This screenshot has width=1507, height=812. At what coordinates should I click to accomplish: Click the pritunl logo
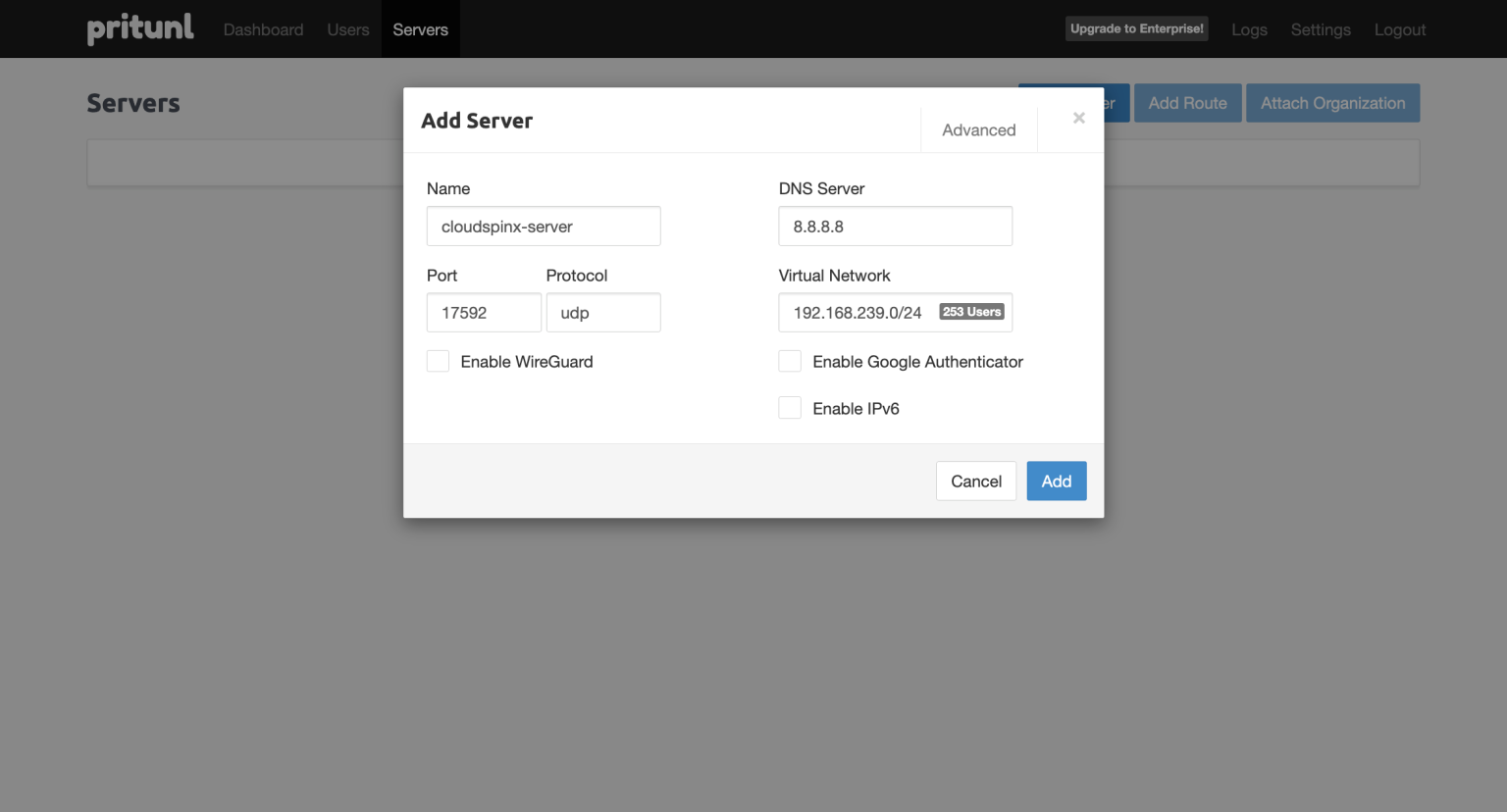[140, 28]
